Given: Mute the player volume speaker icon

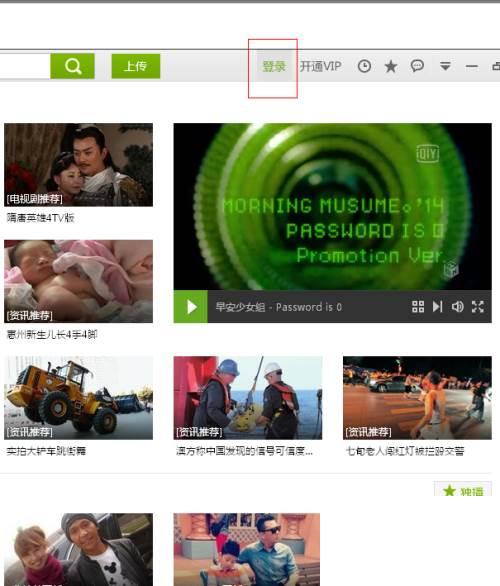Looking at the screenshot, I should (x=457, y=307).
